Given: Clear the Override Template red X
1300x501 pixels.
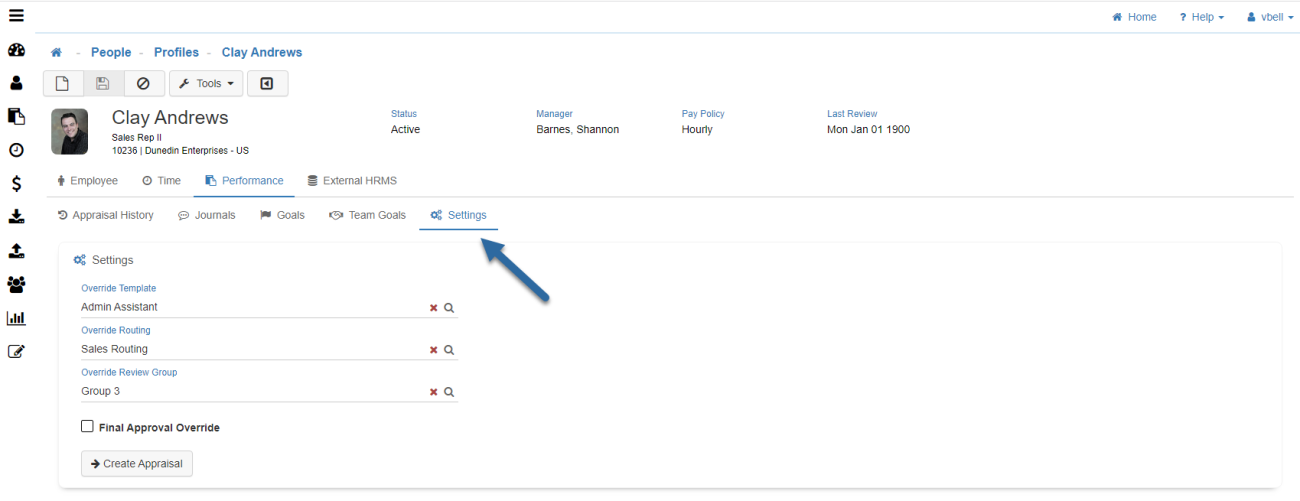Looking at the screenshot, I should click(x=433, y=308).
